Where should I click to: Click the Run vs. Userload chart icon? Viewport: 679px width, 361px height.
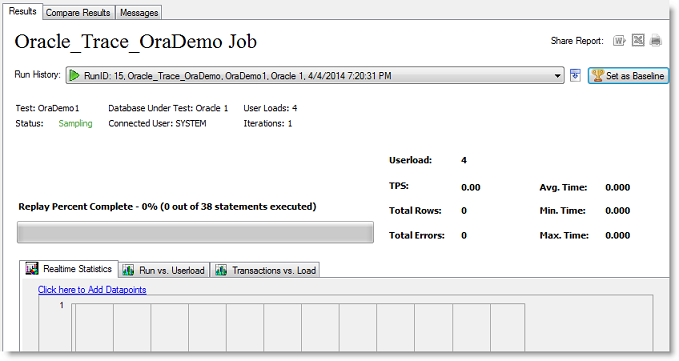pos(128,270)
